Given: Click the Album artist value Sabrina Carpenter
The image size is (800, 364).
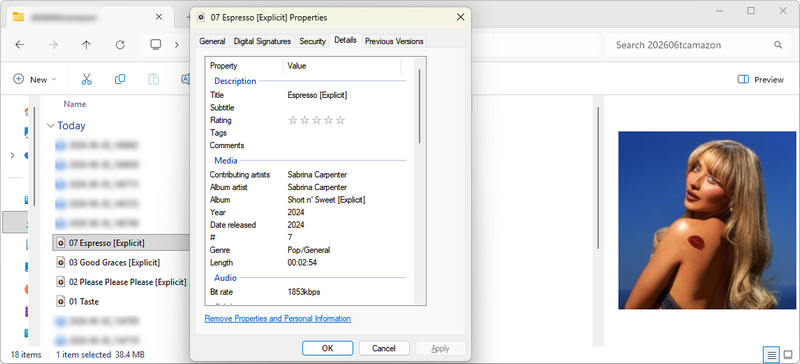Looking at the screenshot, I should 317,187.
